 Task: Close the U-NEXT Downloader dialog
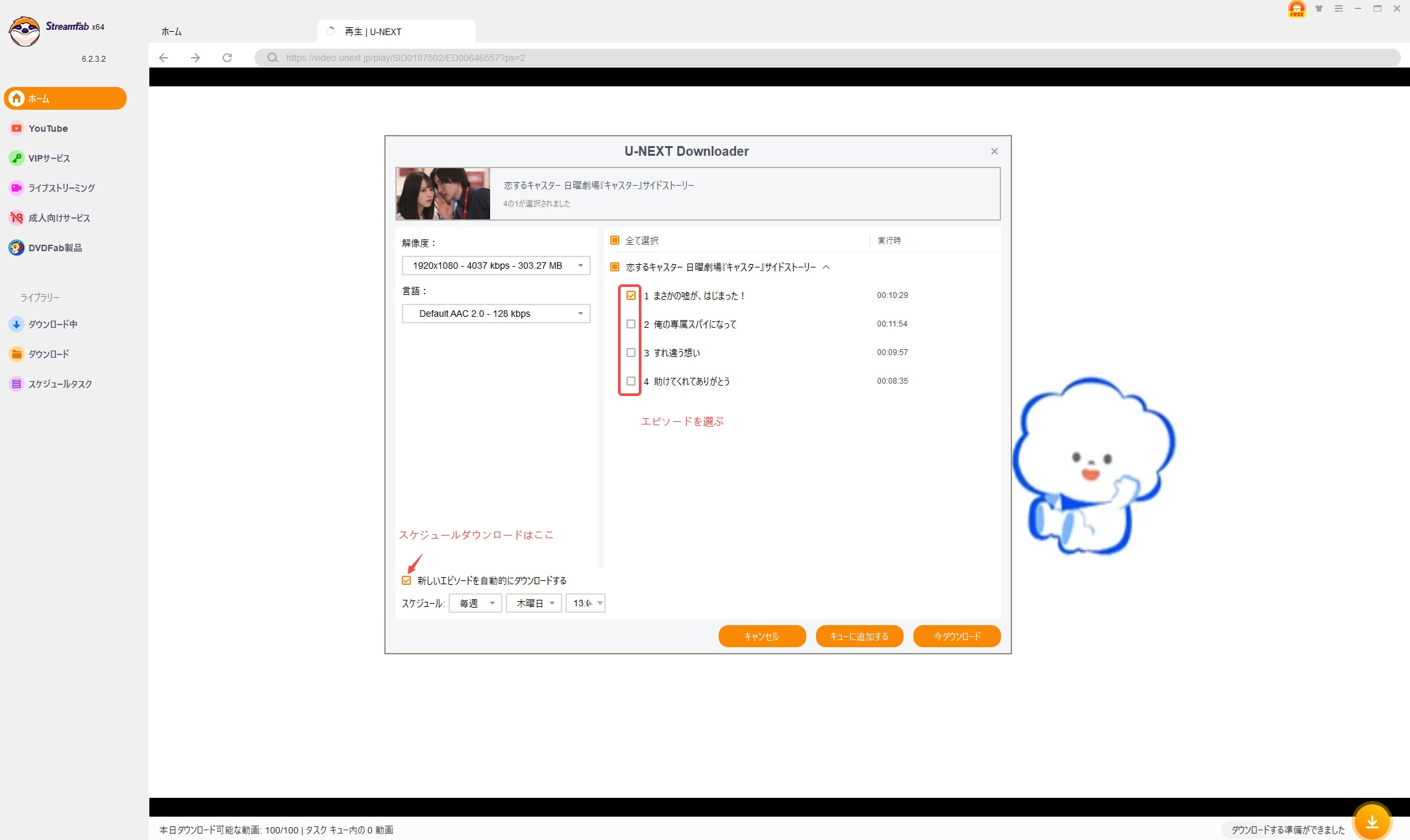[x=995, y=151]
